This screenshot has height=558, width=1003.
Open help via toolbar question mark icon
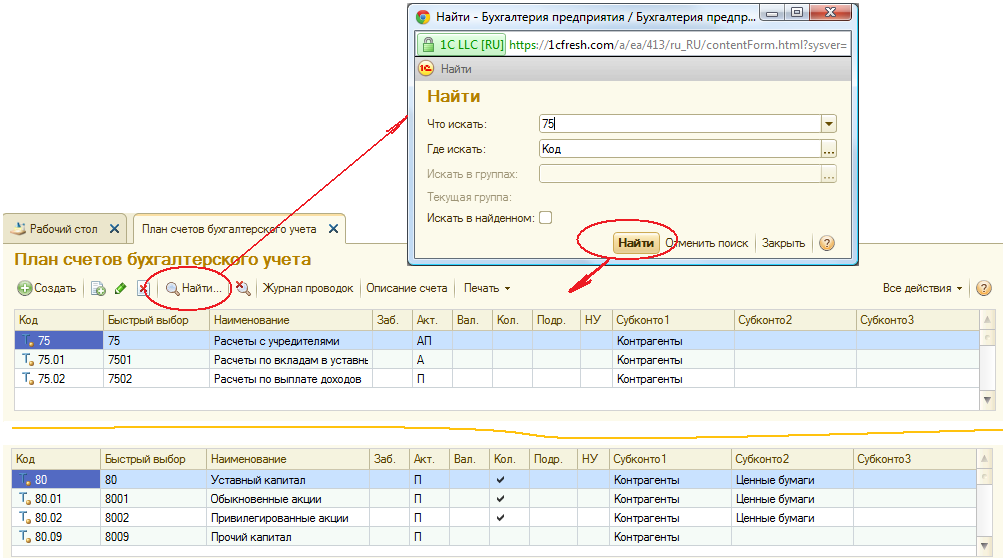[x=983, y=288]
